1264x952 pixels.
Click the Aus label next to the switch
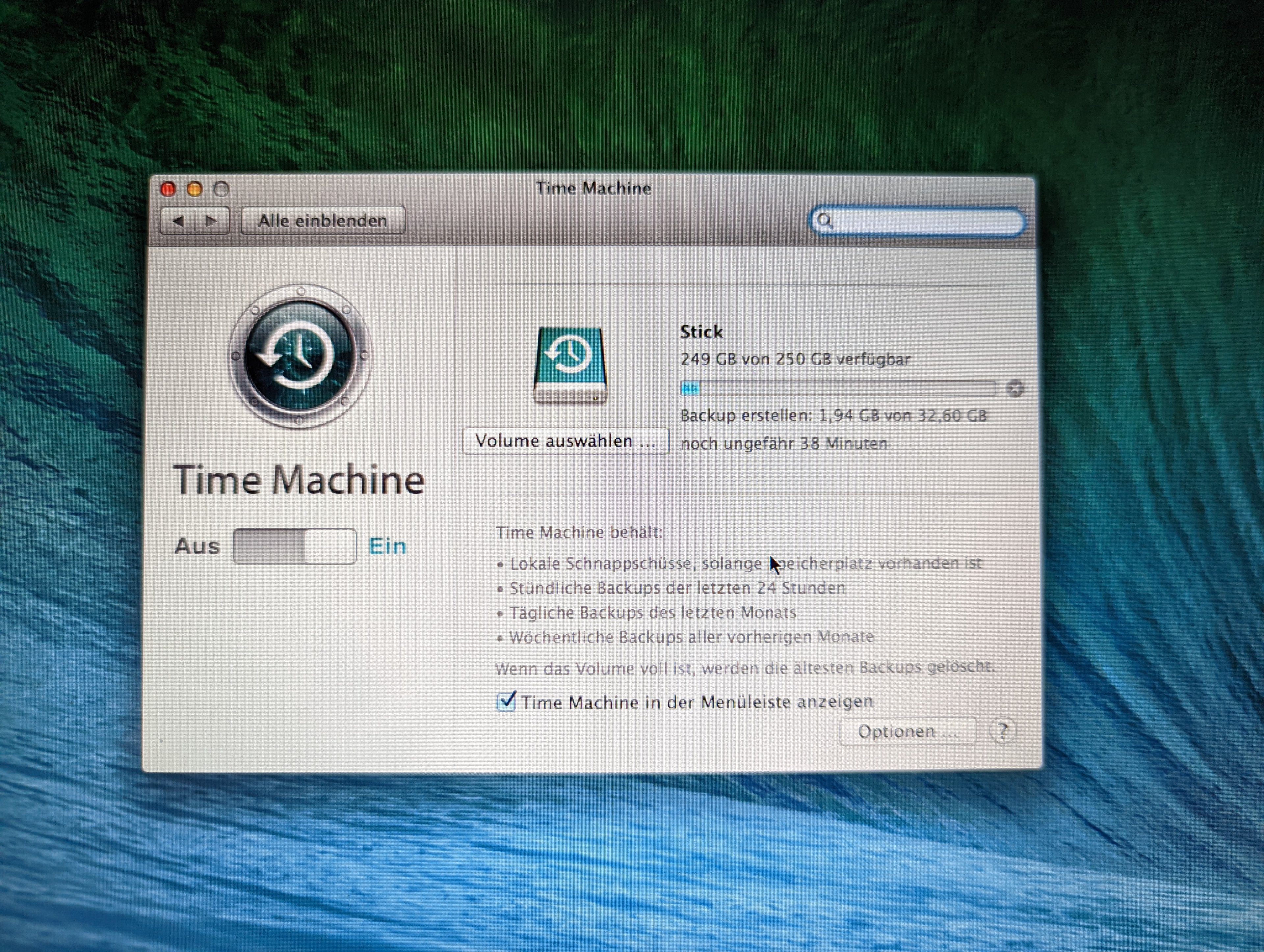click(197, 546)
